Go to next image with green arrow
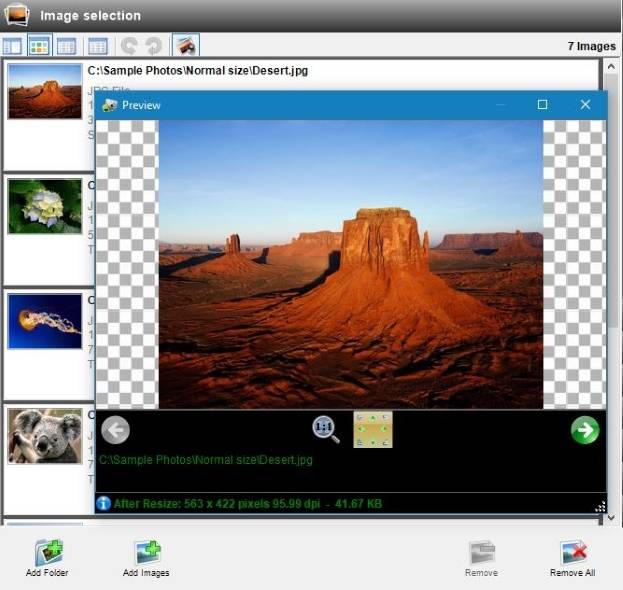The width and height of the screenshot is (623, 590). [585, 430]
